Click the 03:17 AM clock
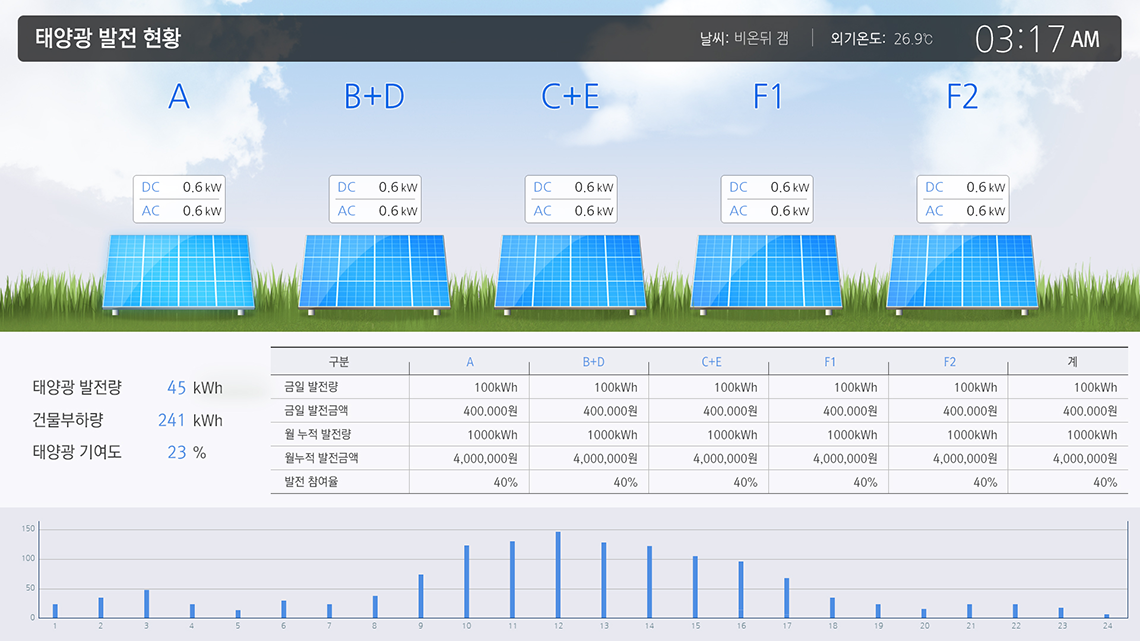The width and height of the screenshot is (1140, 641). 1037,39
